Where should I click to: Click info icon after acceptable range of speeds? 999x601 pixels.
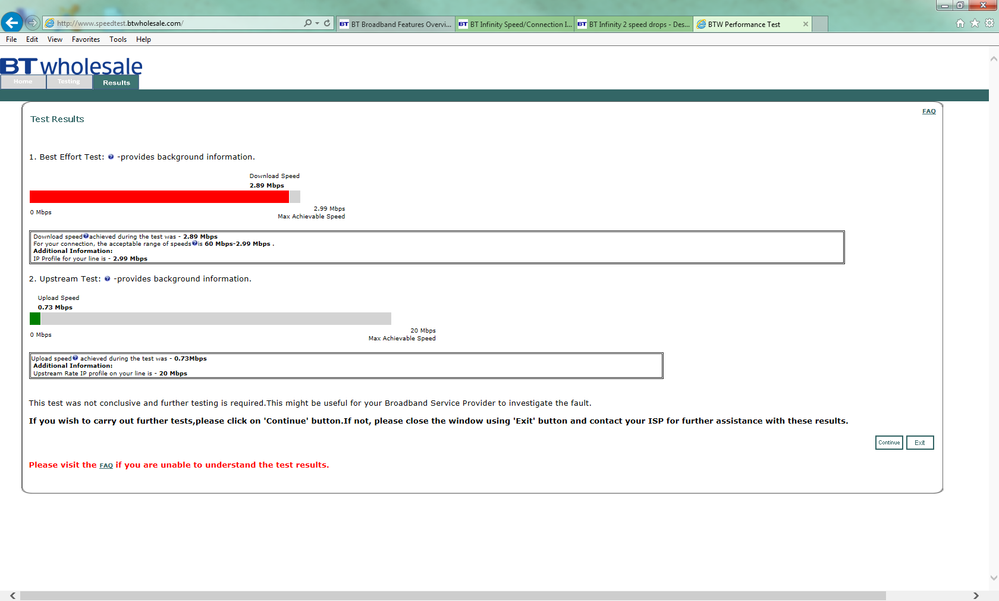(x=195, y=243)
